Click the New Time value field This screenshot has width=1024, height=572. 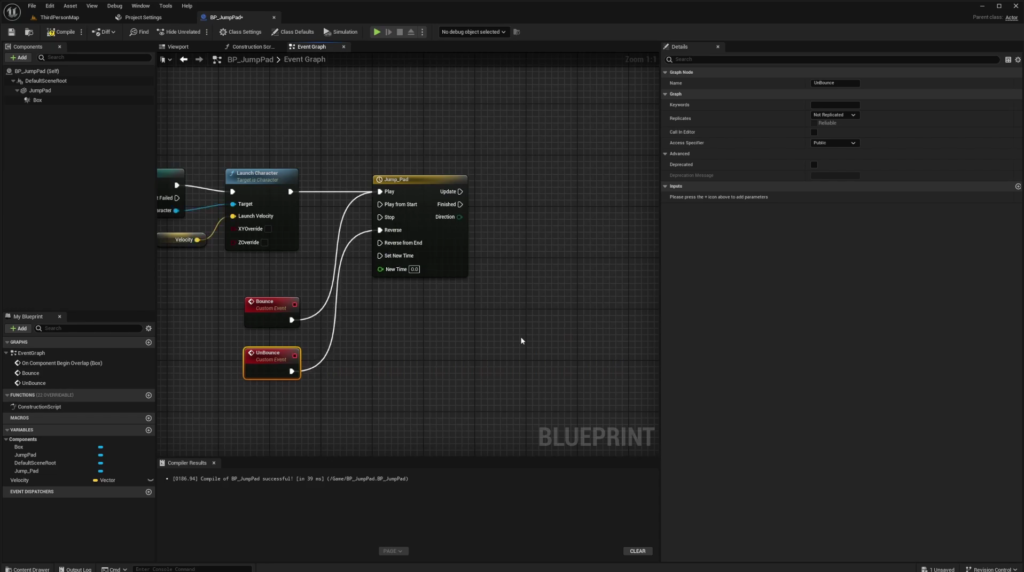[415, 269]
